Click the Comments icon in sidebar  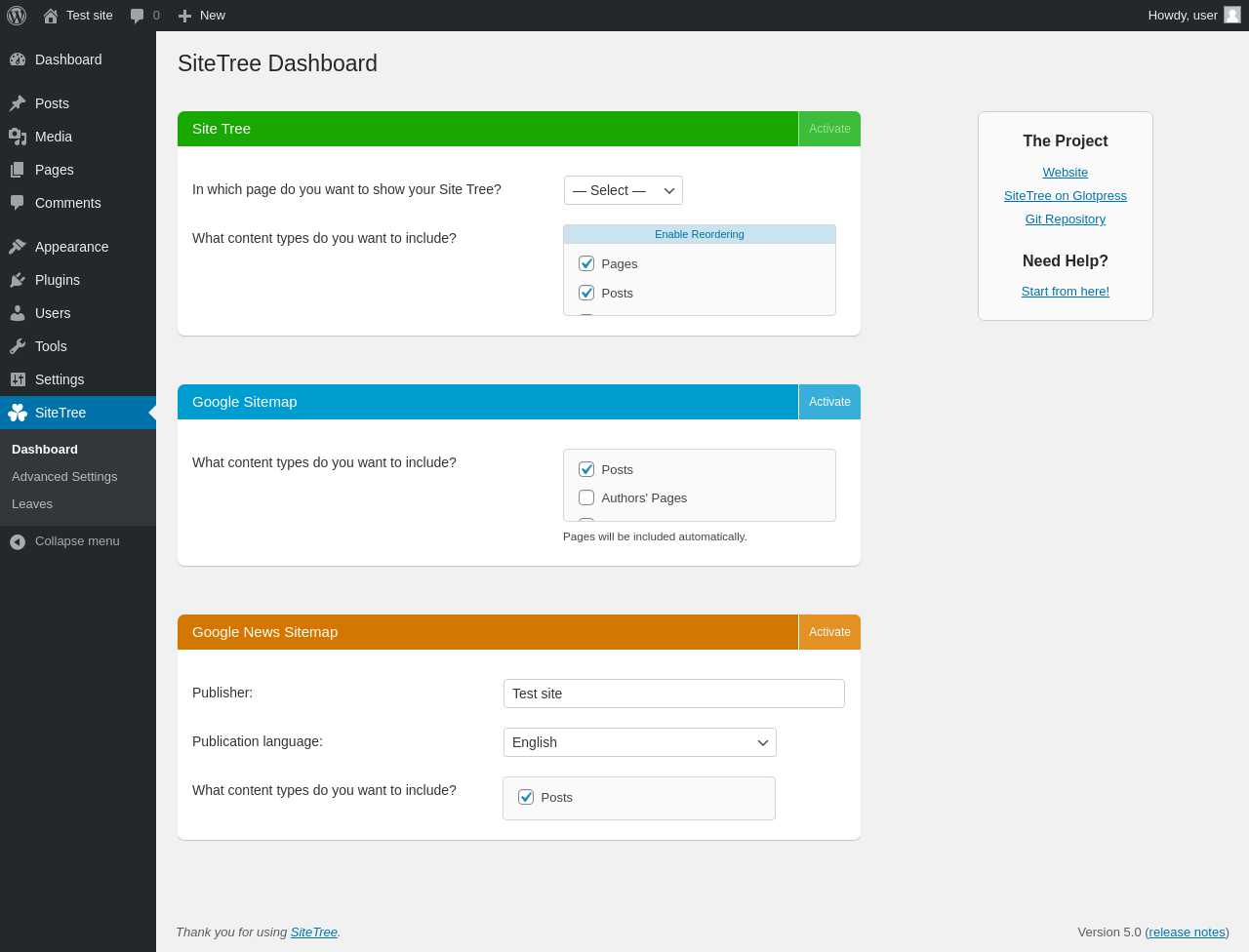(18, 203)
